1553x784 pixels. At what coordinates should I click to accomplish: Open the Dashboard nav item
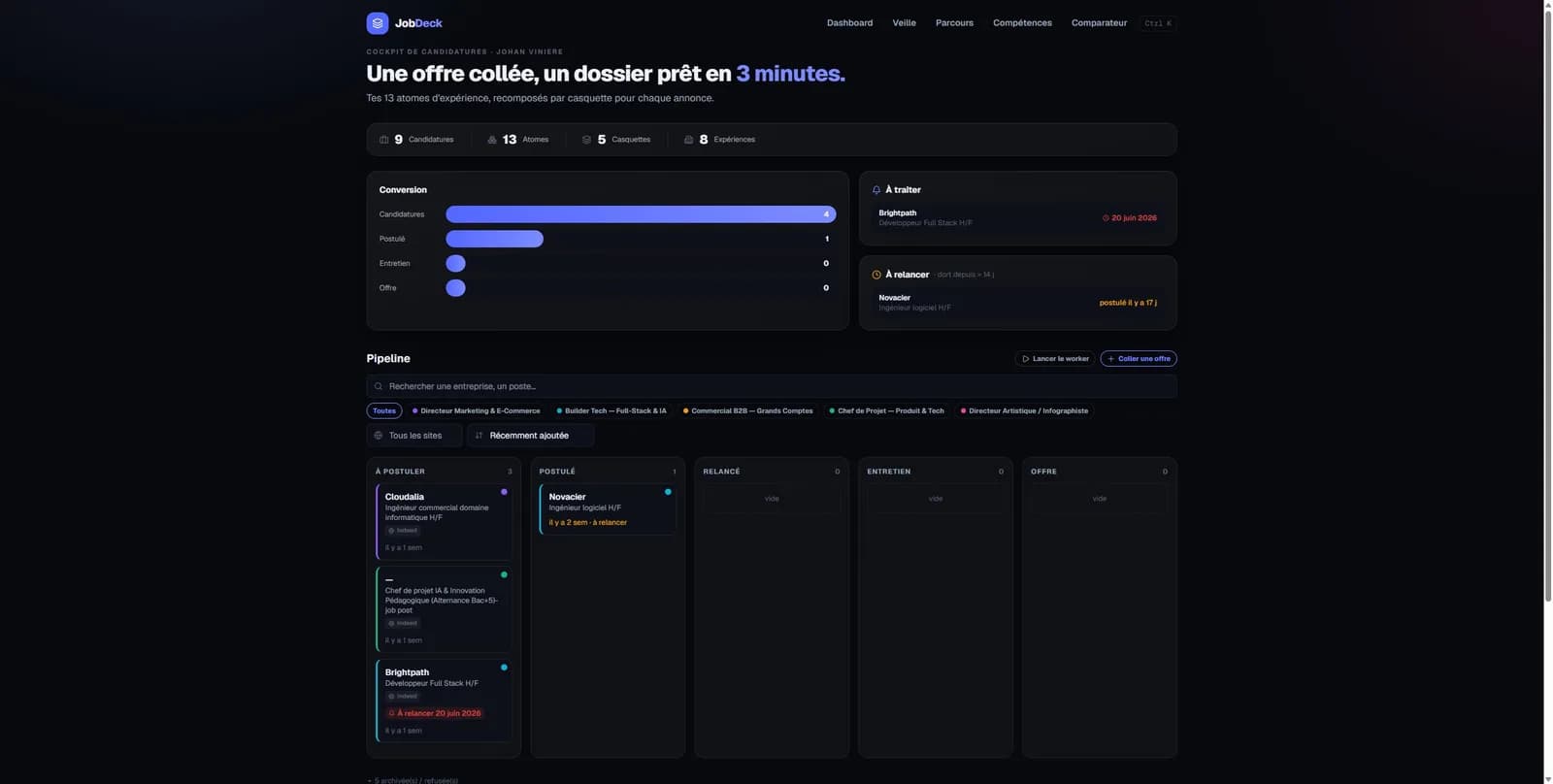click(849, 23)
